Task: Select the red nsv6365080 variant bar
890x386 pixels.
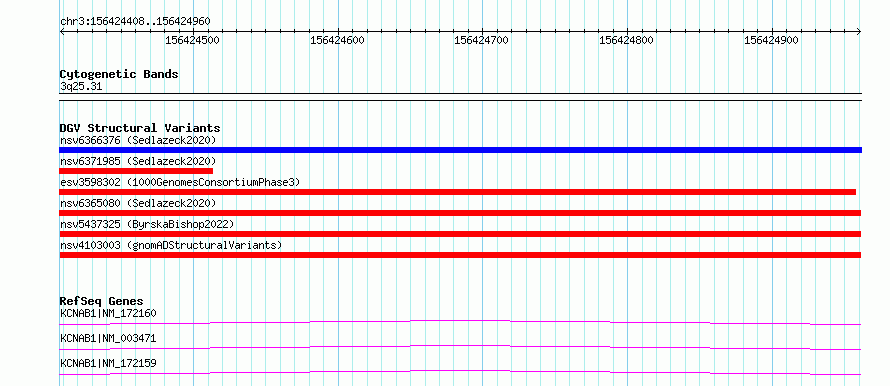Action: [460, 213]
